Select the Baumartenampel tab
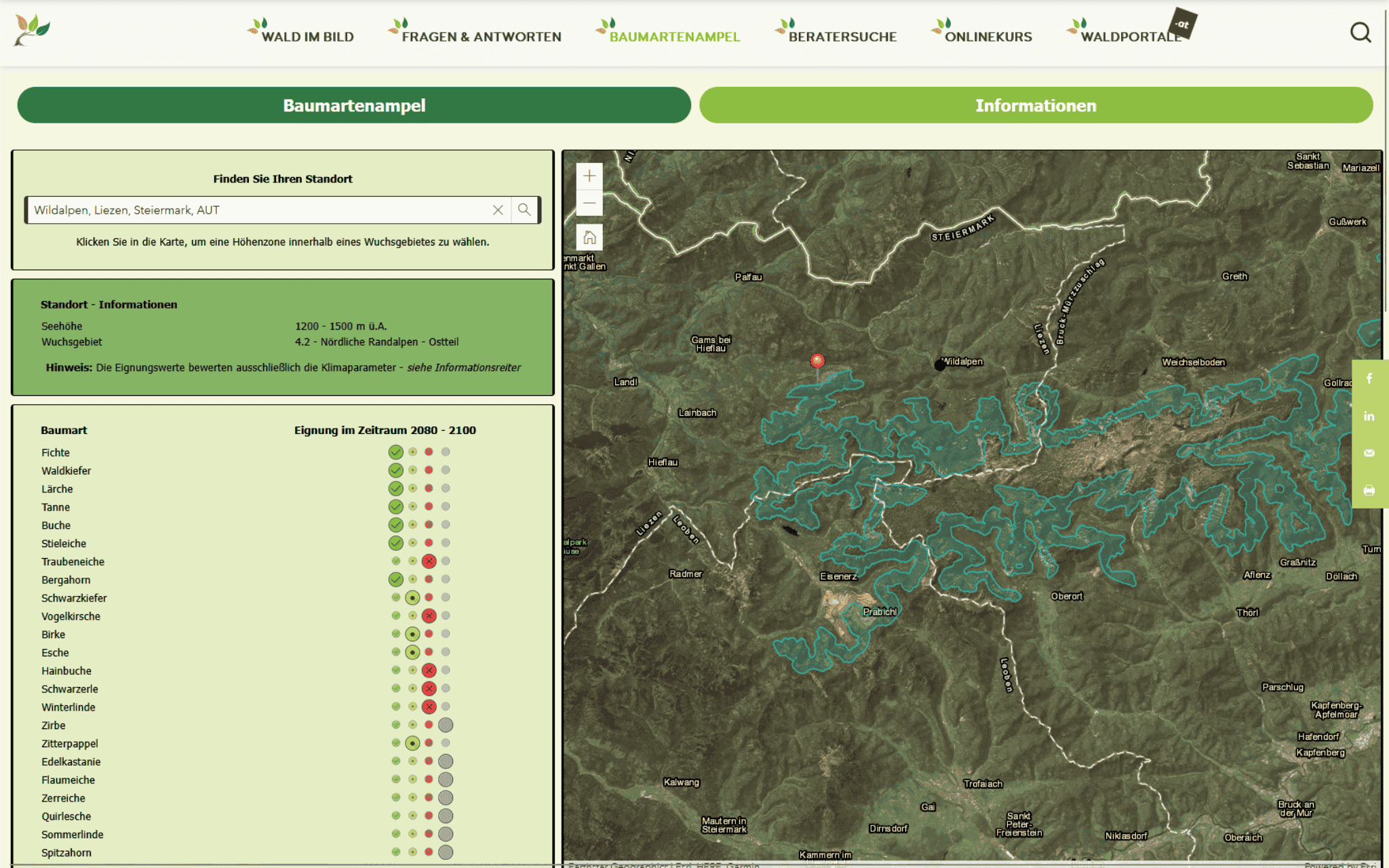This screenshot has width=1389, height=868. pyautogui.click(x=354, y=105)
